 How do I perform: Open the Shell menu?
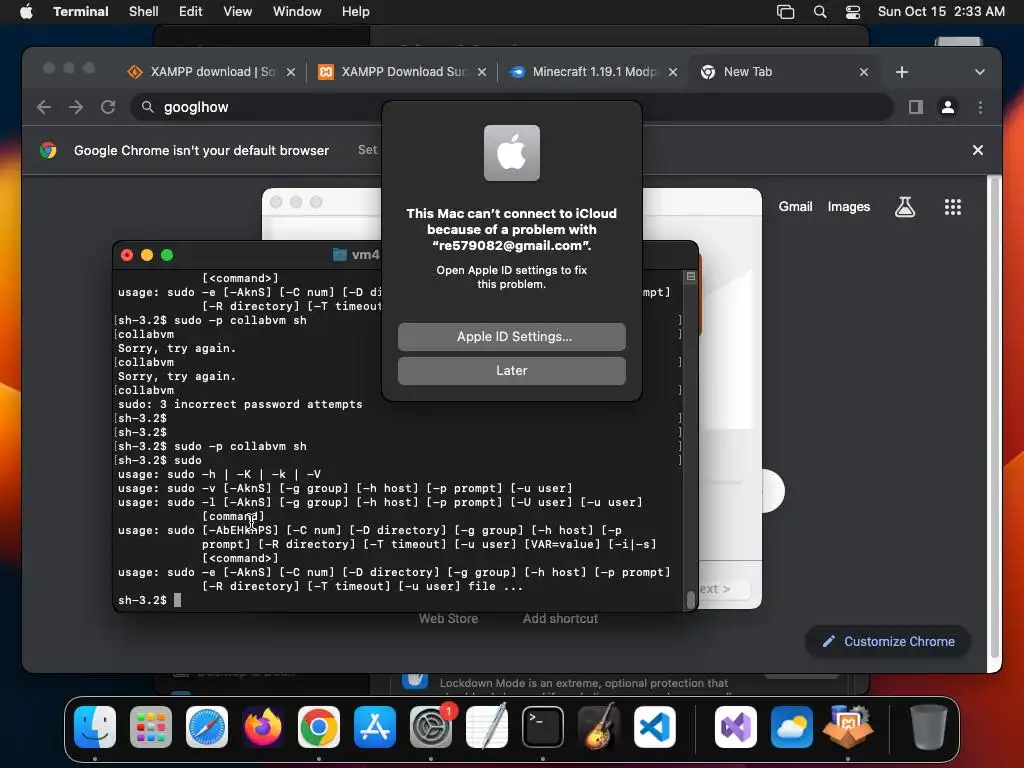point(144,11)
